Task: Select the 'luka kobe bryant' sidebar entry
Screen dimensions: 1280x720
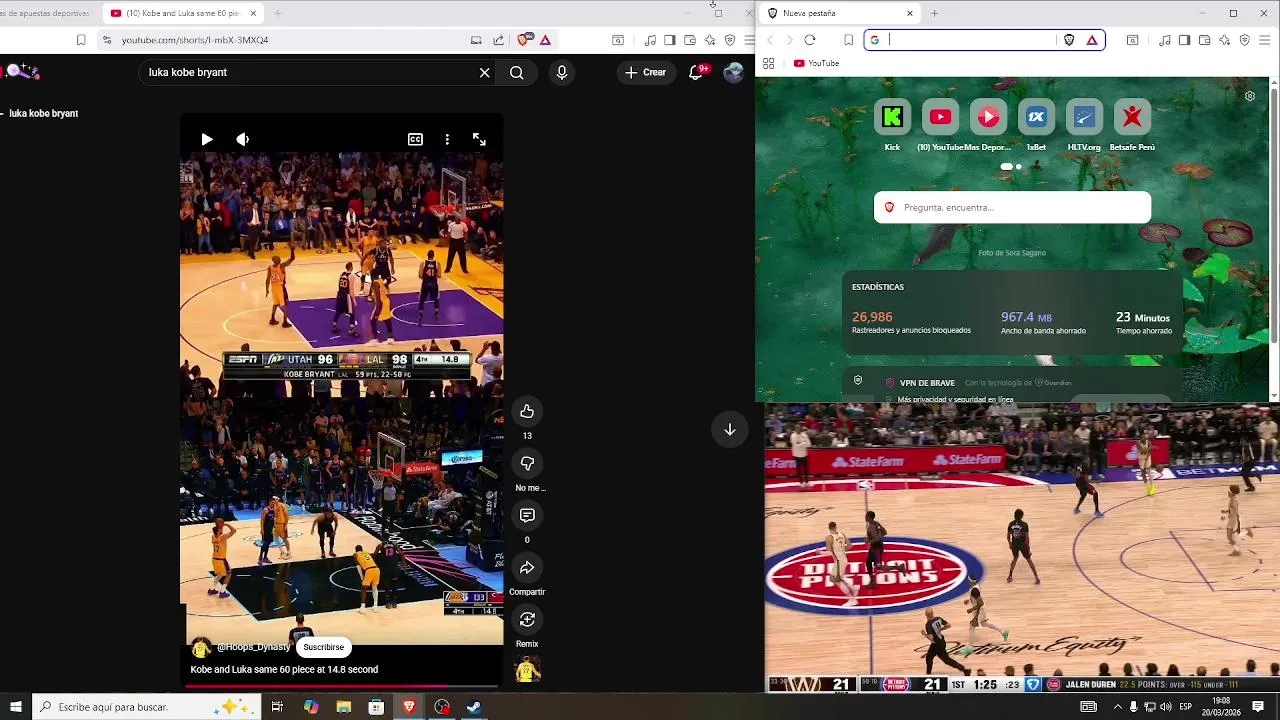Action: click(x=44, y=113)
